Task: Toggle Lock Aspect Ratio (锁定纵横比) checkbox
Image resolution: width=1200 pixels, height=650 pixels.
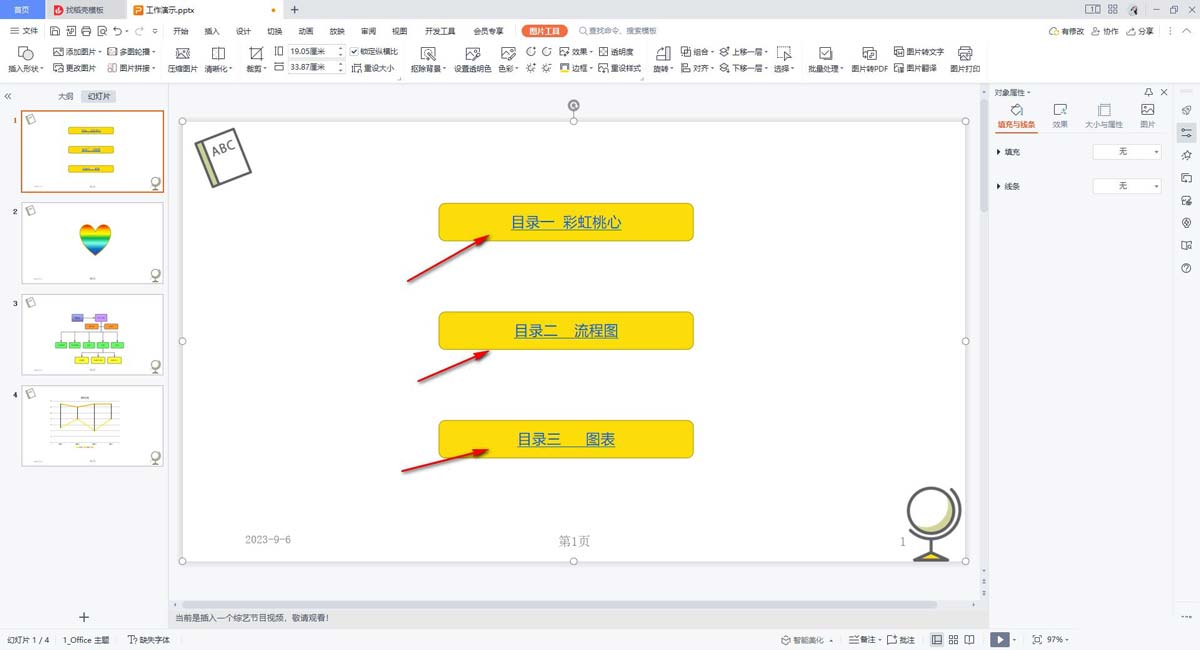Action: (354, 51)
